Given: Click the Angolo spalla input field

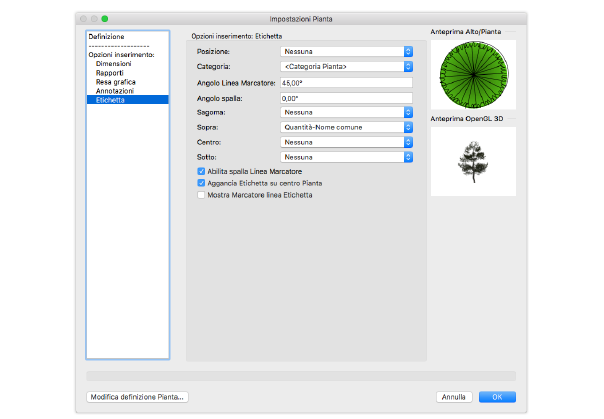Looking at the screenshot, I should point(346,98).
